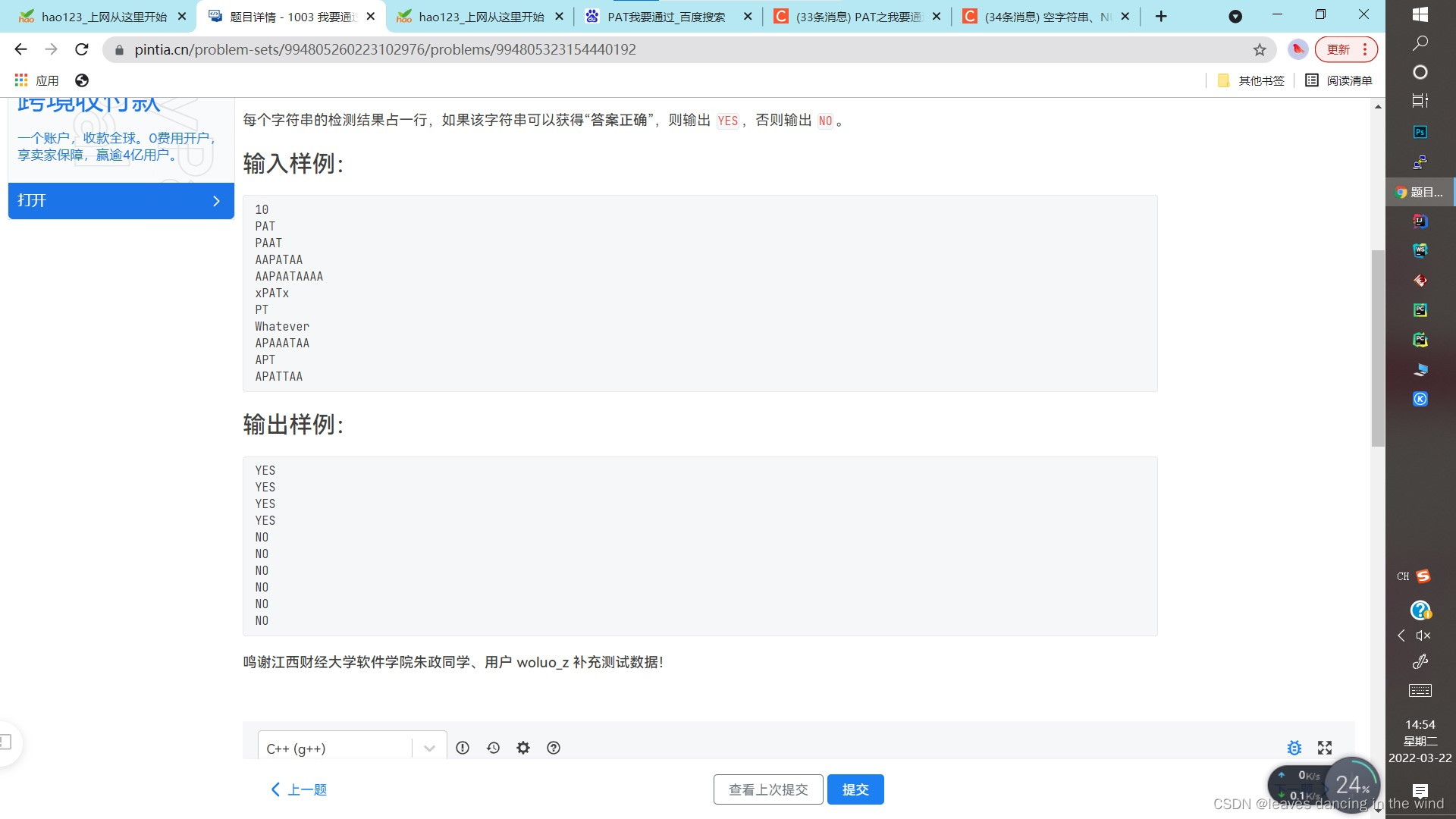Toggle the debug bug icon
This screenshot has width=1456, height=819.
click(1294, 748)
